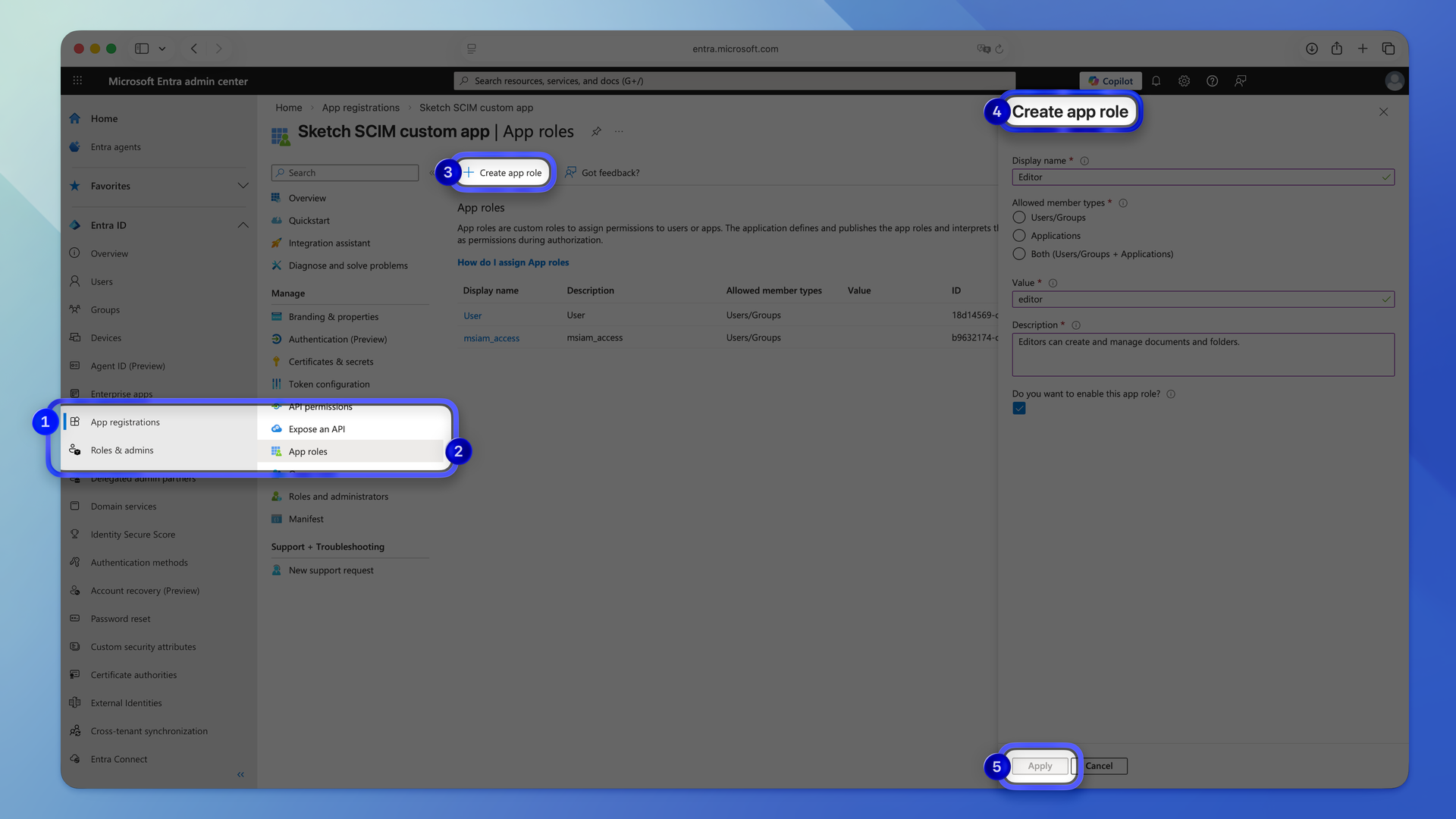
Task: Click App registrations breadcrumb link
Action: [360, 108]
